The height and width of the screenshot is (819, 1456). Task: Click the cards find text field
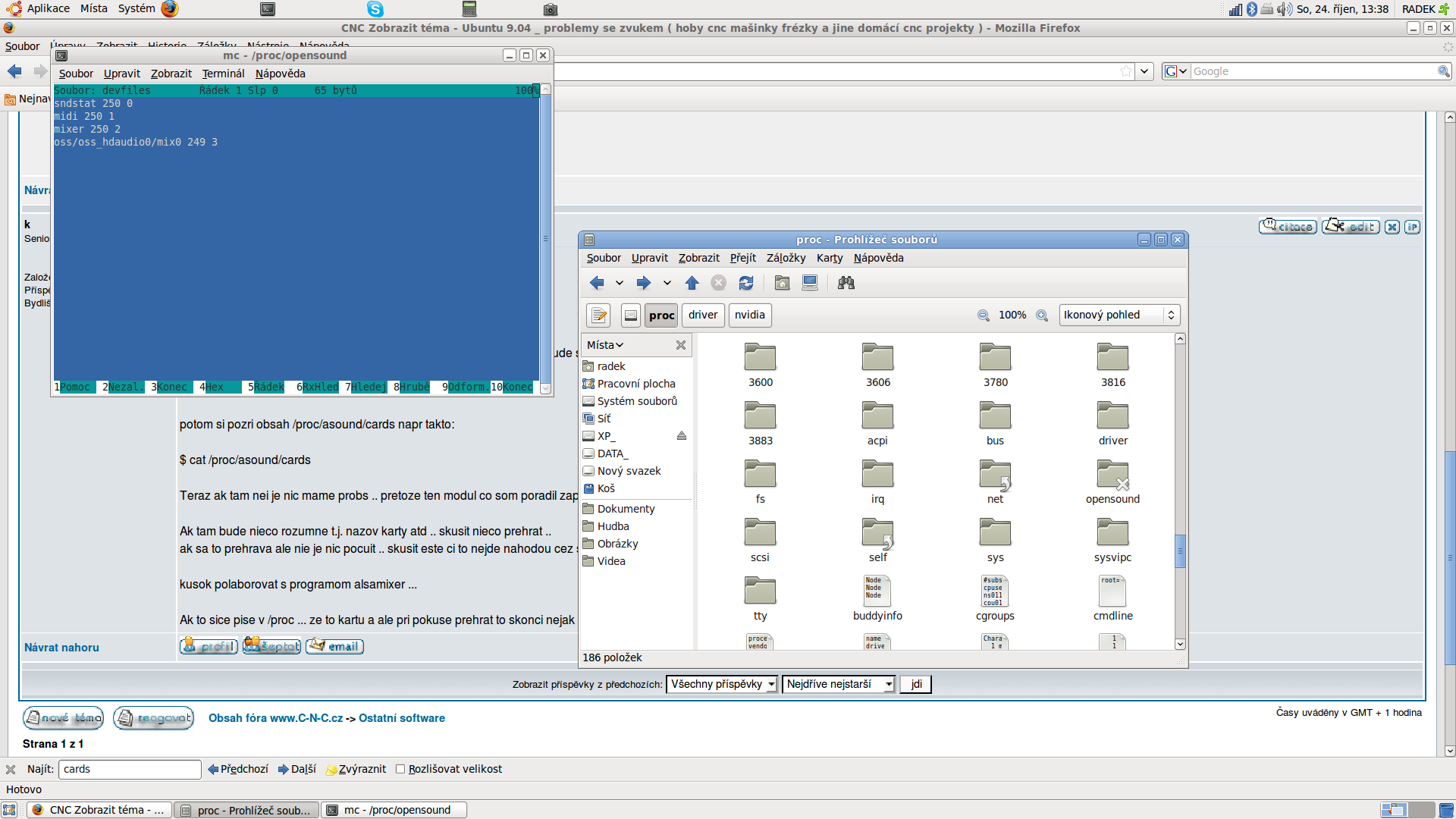coord(129,769)
